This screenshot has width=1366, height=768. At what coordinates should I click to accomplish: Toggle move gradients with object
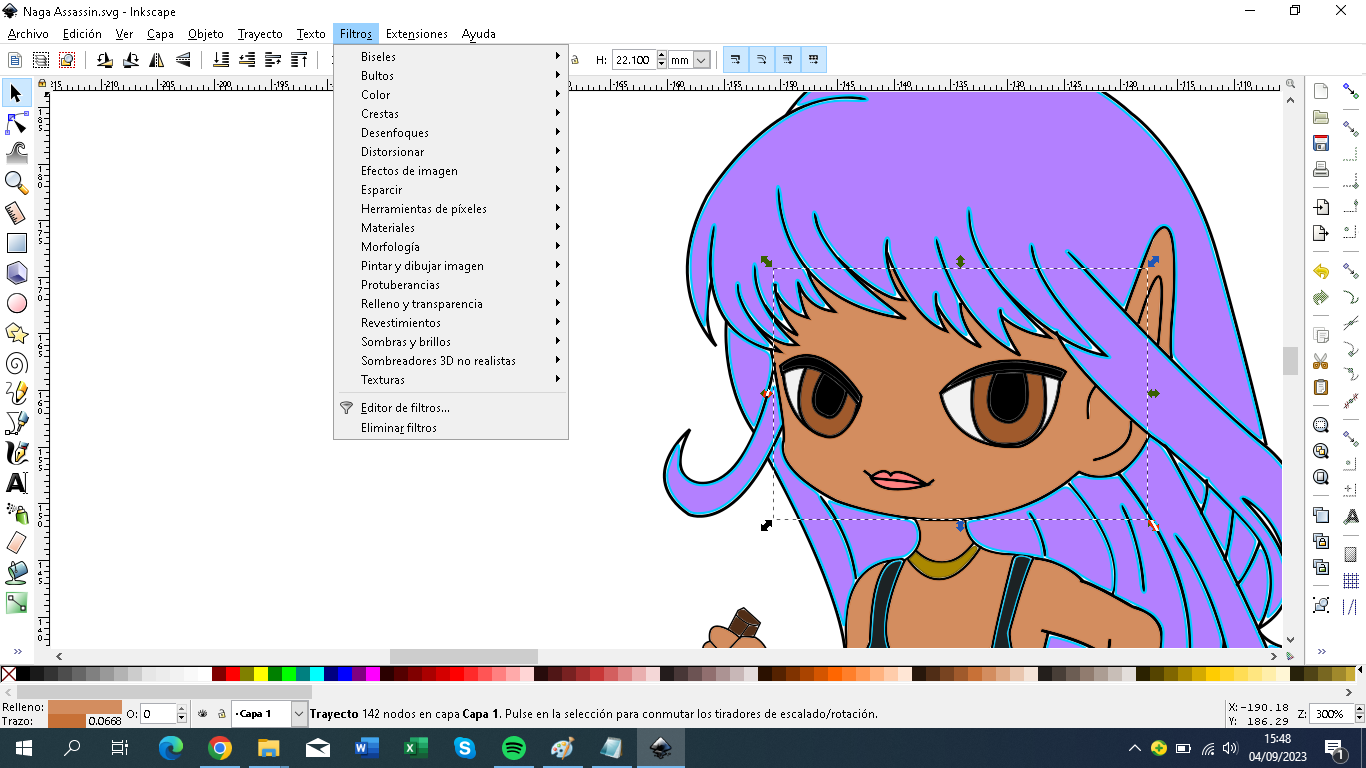point(788,60)
